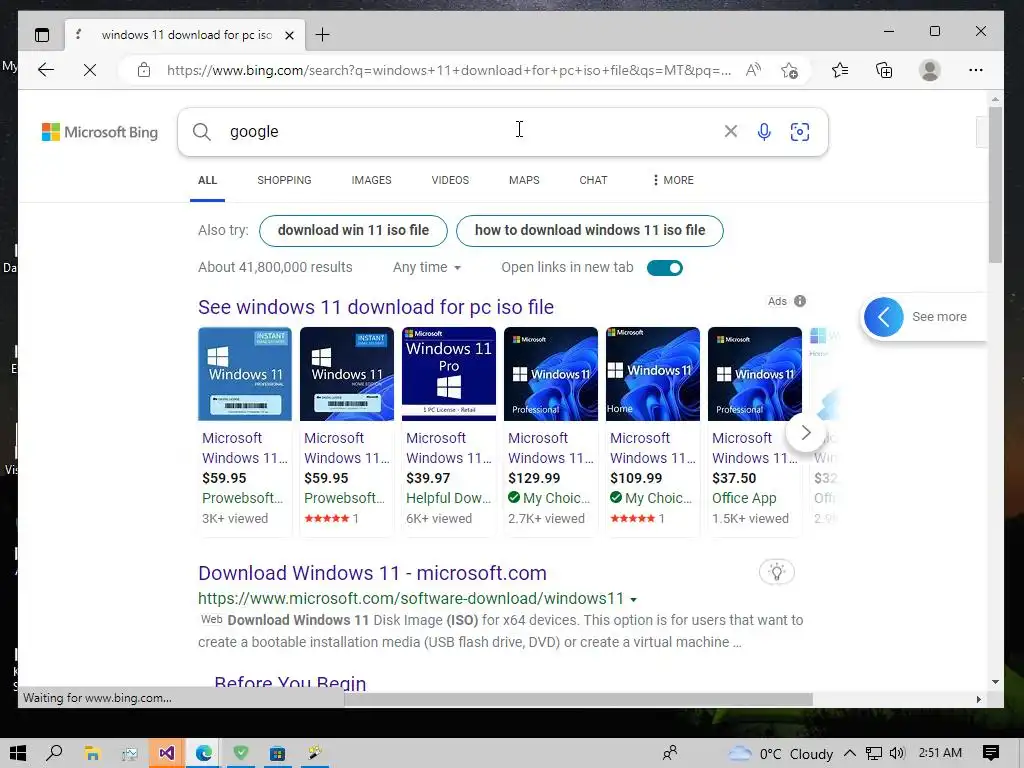The height and width of the screenshot is (768, 1024).
Task: Open 'See windows 11 download for pc iso file'
Action: coord(376,307)
